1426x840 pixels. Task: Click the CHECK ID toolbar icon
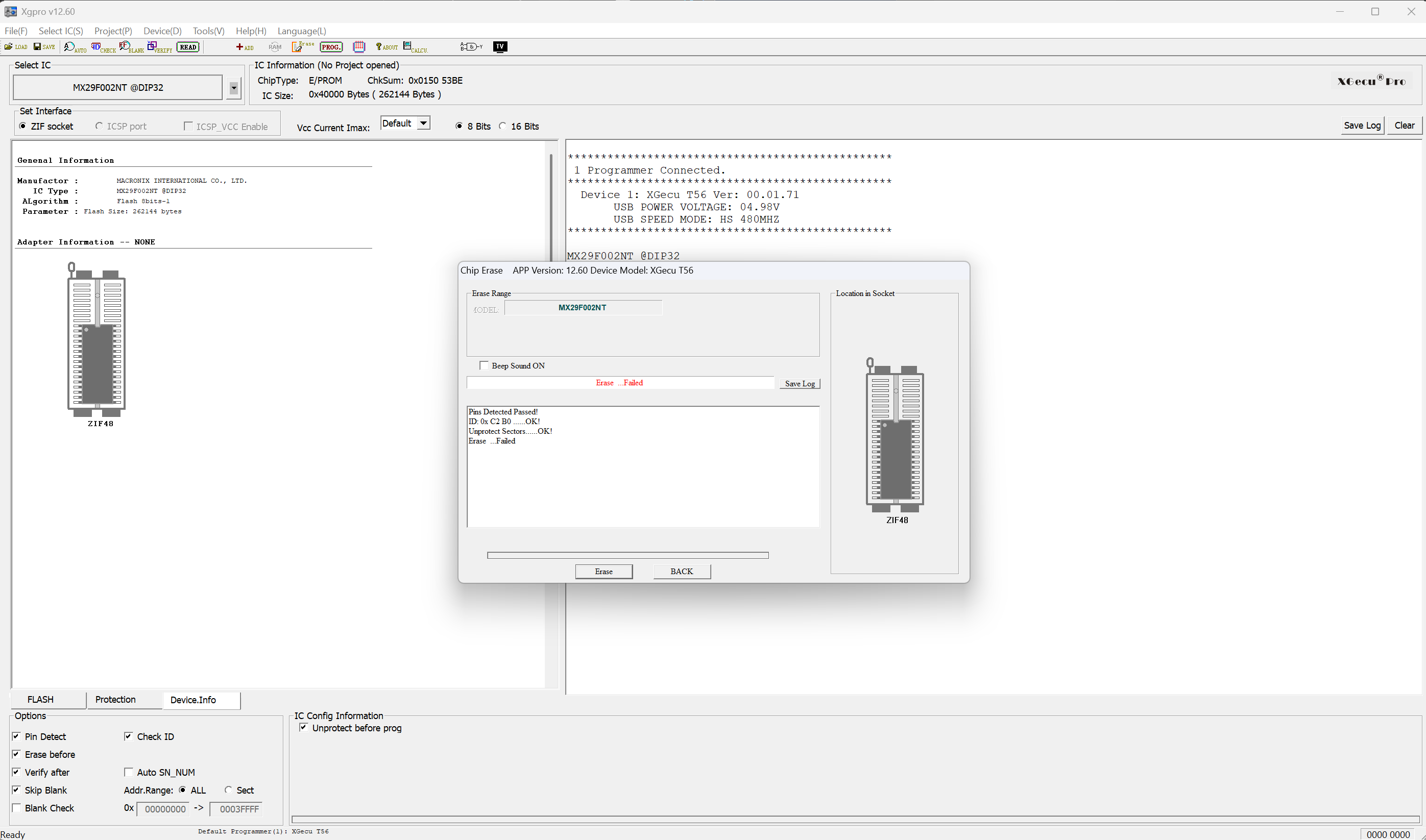tap(103, 47)
